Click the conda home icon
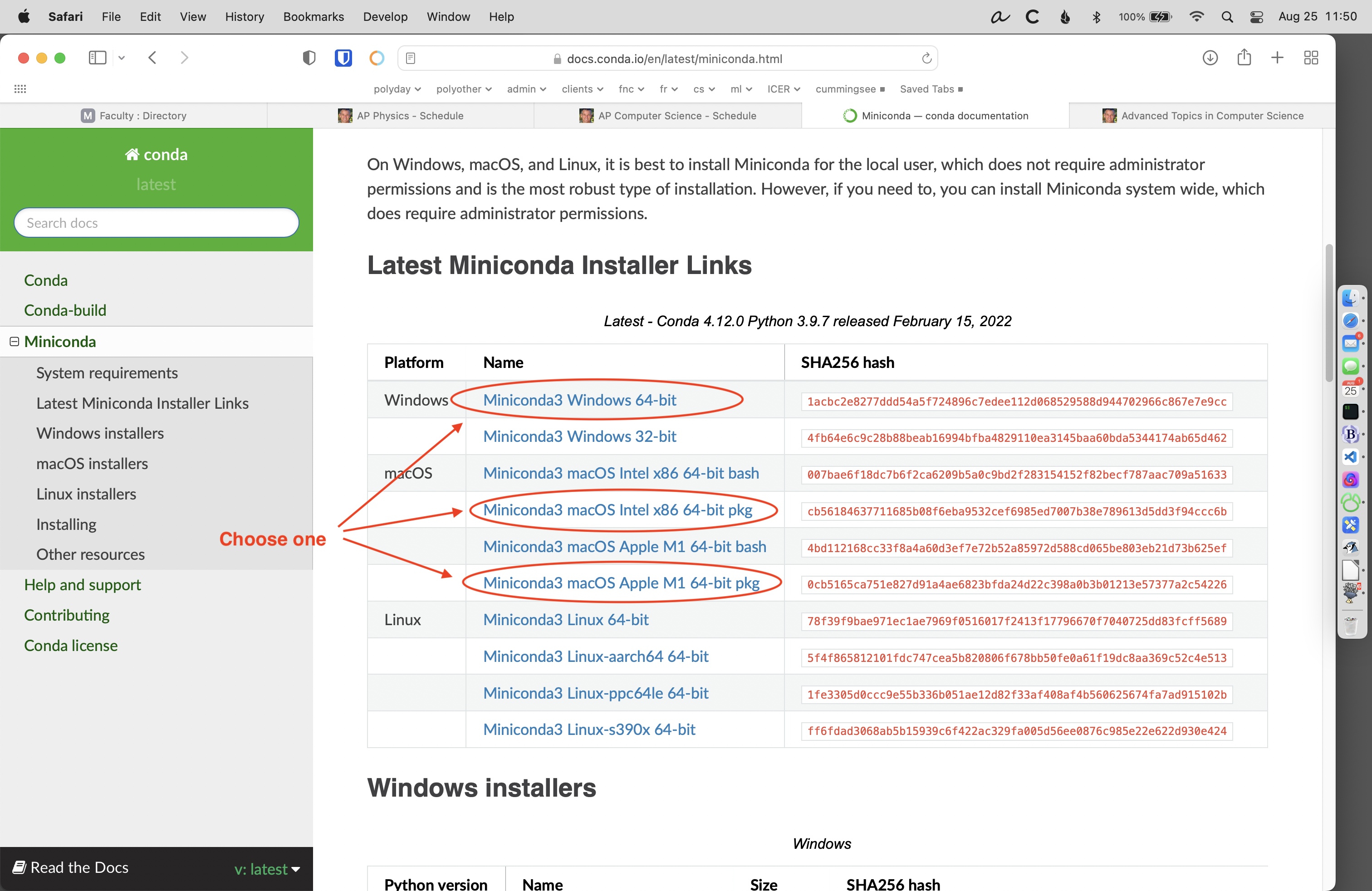This screenshot has width=1372, height=891. click(x=132, y=154)
